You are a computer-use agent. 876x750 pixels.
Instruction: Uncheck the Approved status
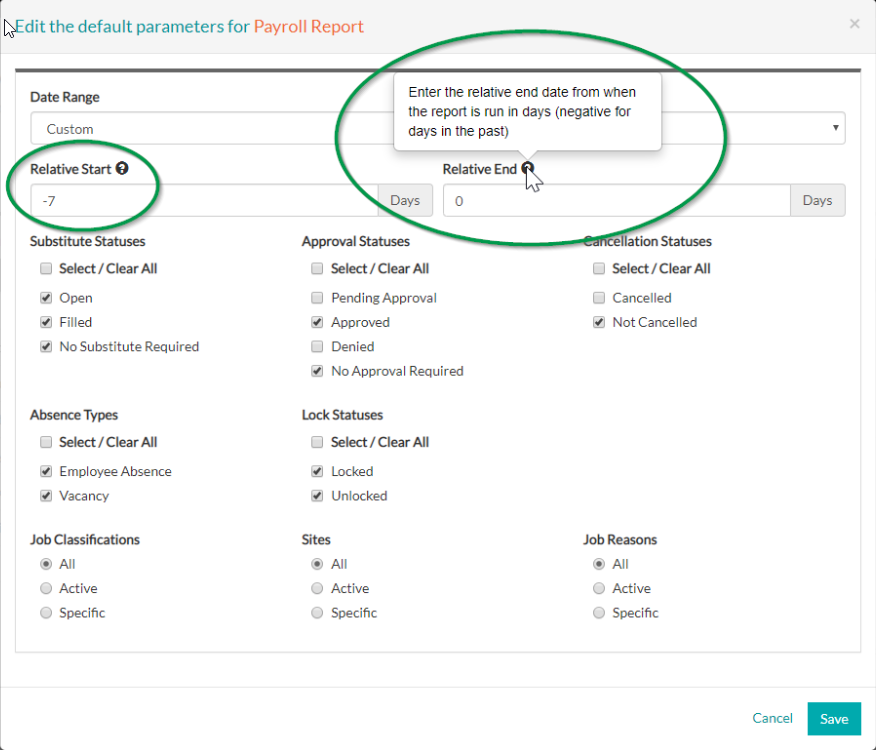coord(317,322)
